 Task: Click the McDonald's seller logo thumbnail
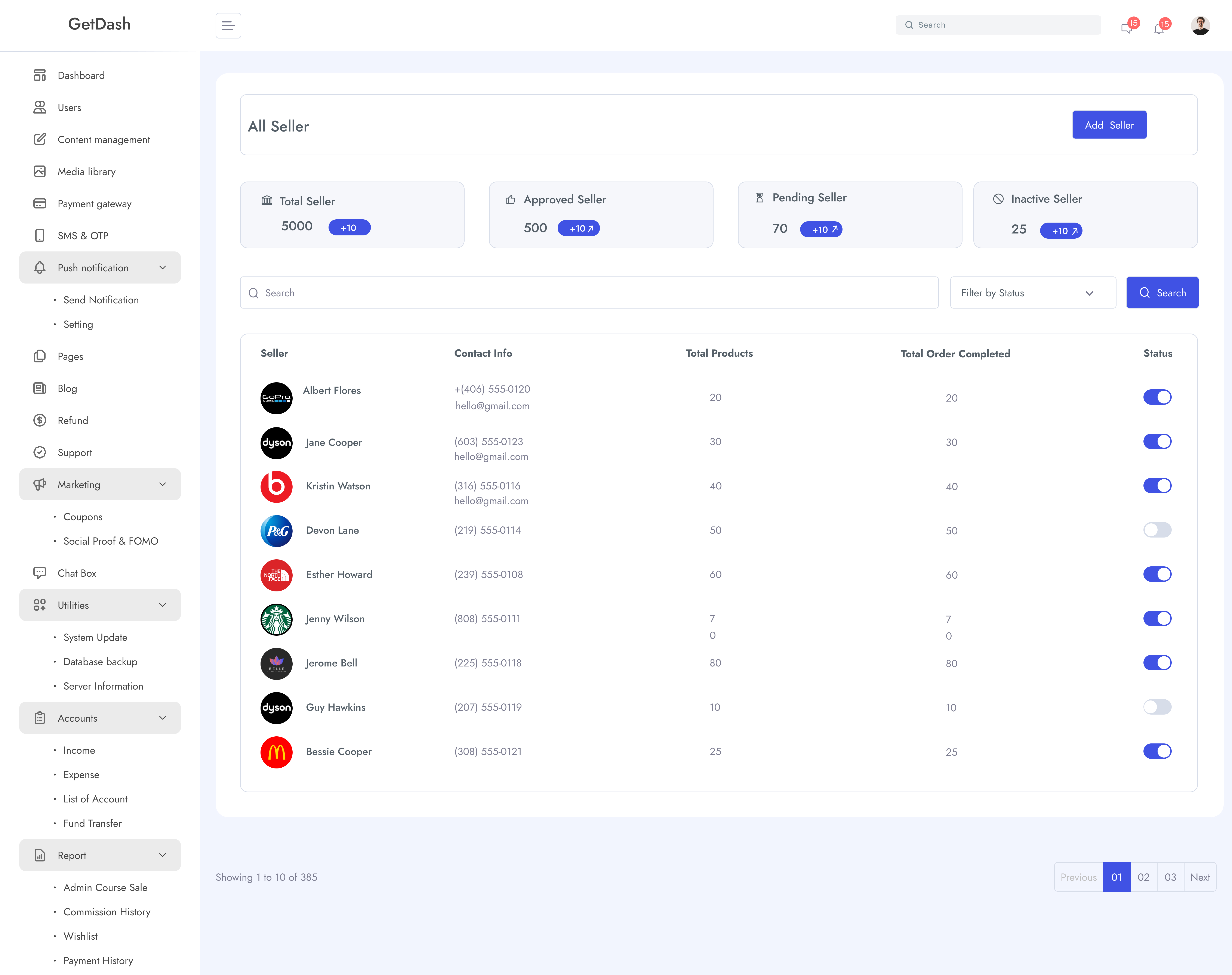click(x=276, y=752)
